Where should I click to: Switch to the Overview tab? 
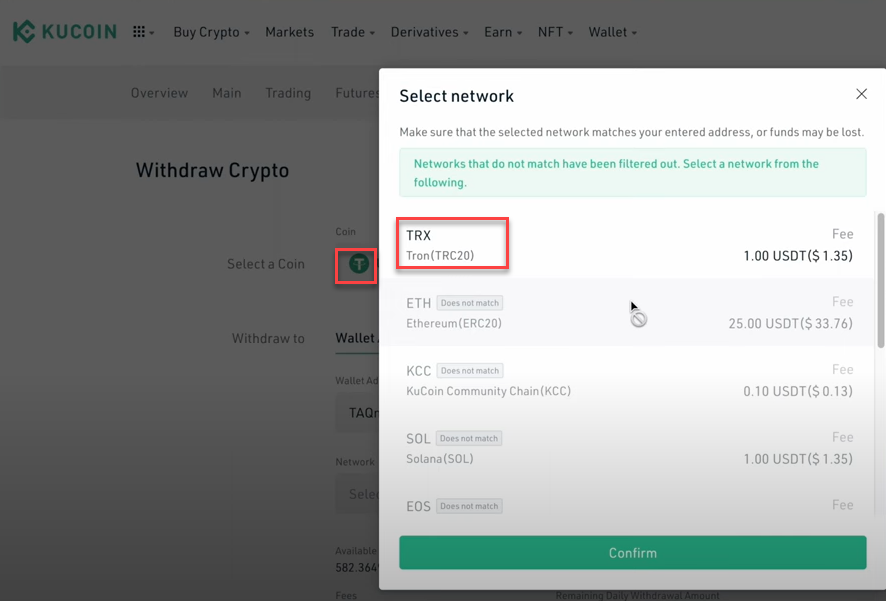tap(159, 93)
